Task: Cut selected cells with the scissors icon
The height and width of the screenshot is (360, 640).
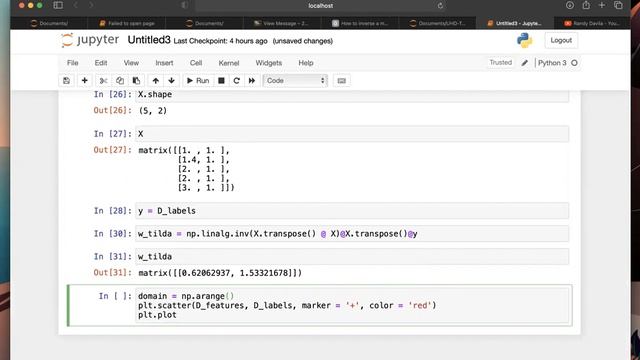Action: point(103,81)
